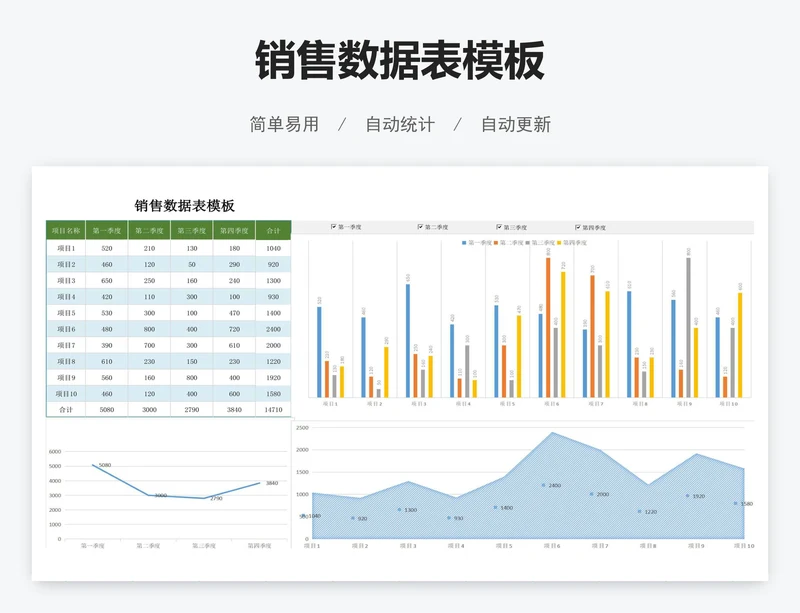Toggle the 第四季度 checkbox
The width and height of the screenshot is (800, 613).
[577, 225]
